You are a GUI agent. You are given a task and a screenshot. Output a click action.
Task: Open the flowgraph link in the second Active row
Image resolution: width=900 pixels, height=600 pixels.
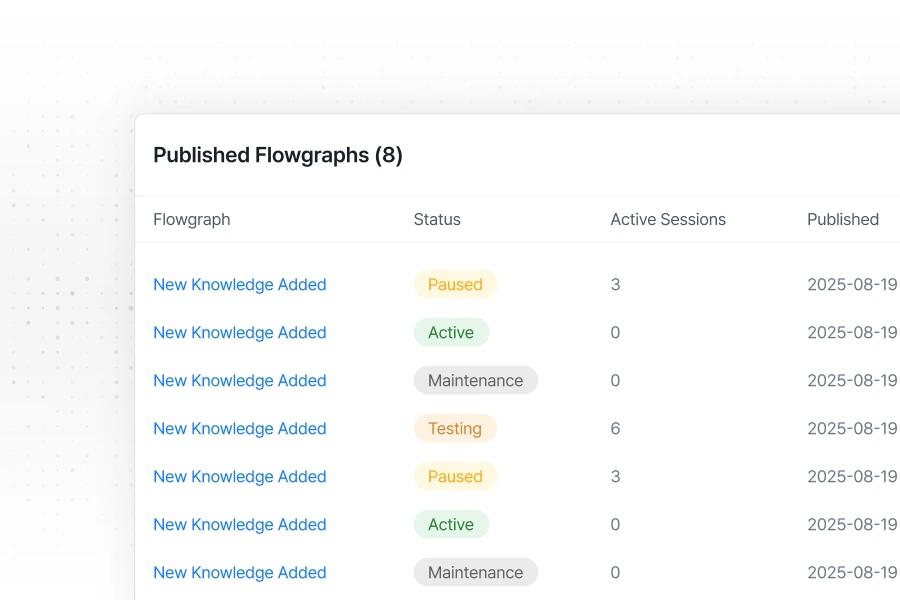pyautogui.click(x=239, y=524)
